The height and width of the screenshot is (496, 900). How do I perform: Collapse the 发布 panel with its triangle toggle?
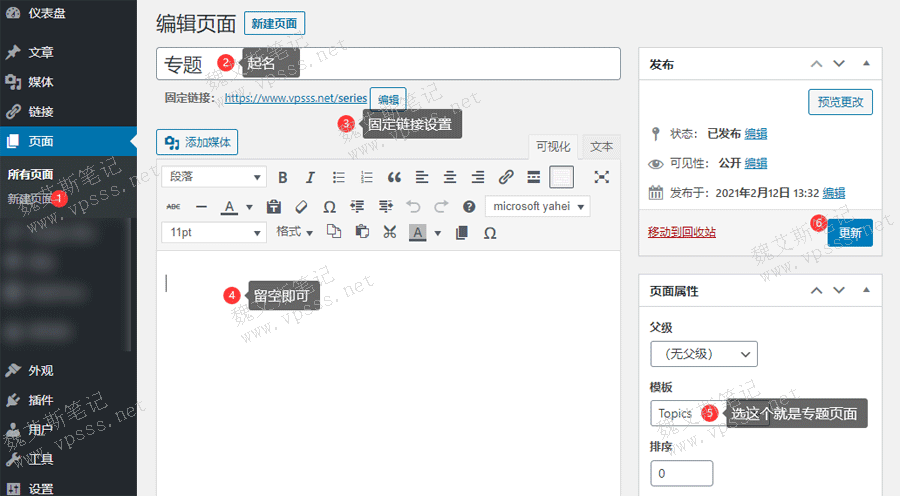tap(866, 64)
